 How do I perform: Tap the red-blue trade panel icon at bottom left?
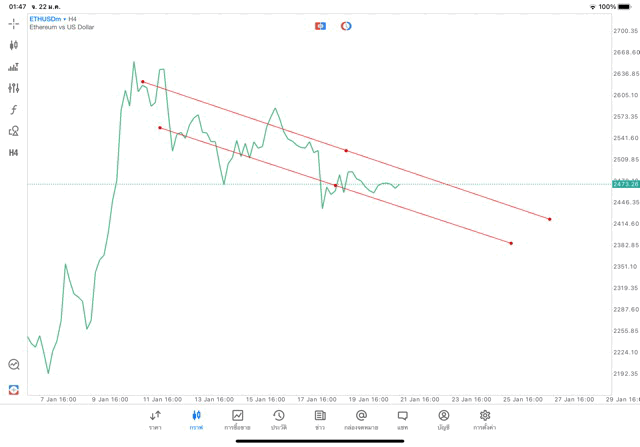click(14, 389)
